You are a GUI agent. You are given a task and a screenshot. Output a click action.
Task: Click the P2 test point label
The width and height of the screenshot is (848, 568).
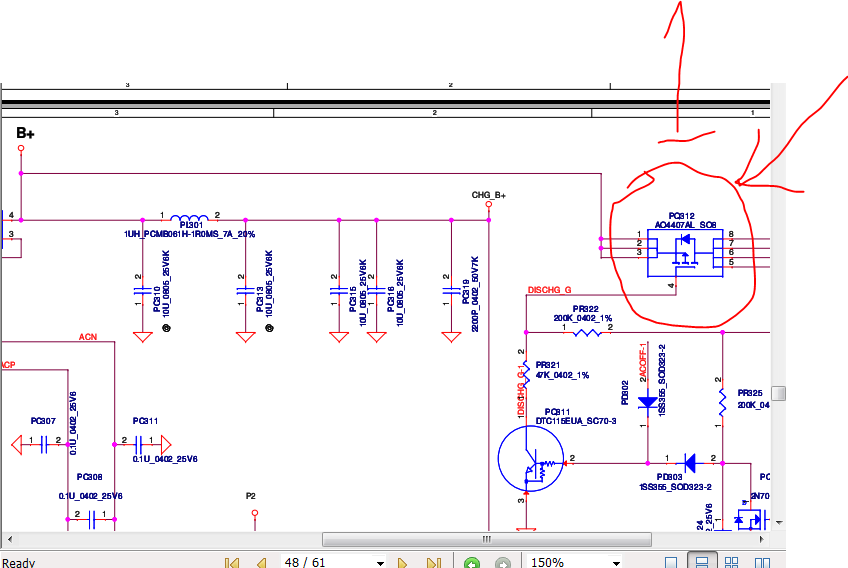tap(250, 496)
